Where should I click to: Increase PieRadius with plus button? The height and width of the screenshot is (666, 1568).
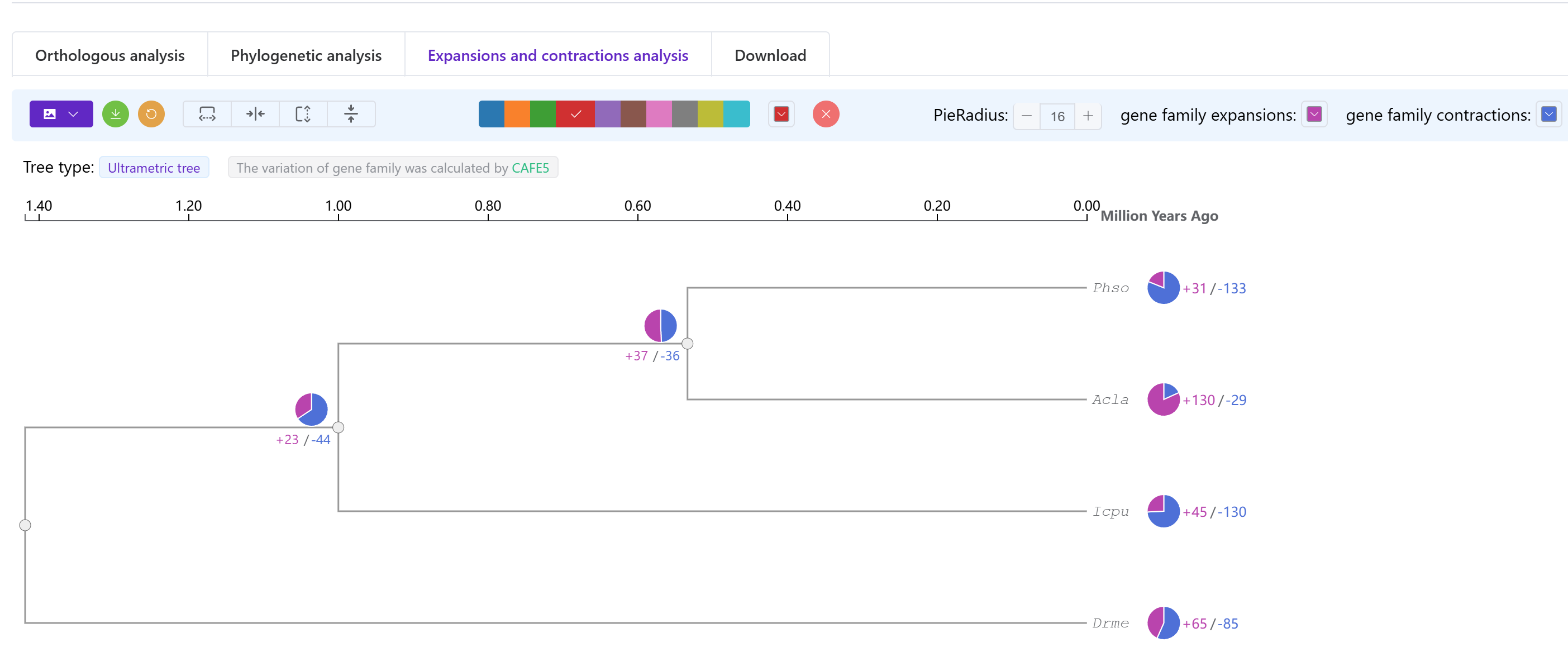1088,116
